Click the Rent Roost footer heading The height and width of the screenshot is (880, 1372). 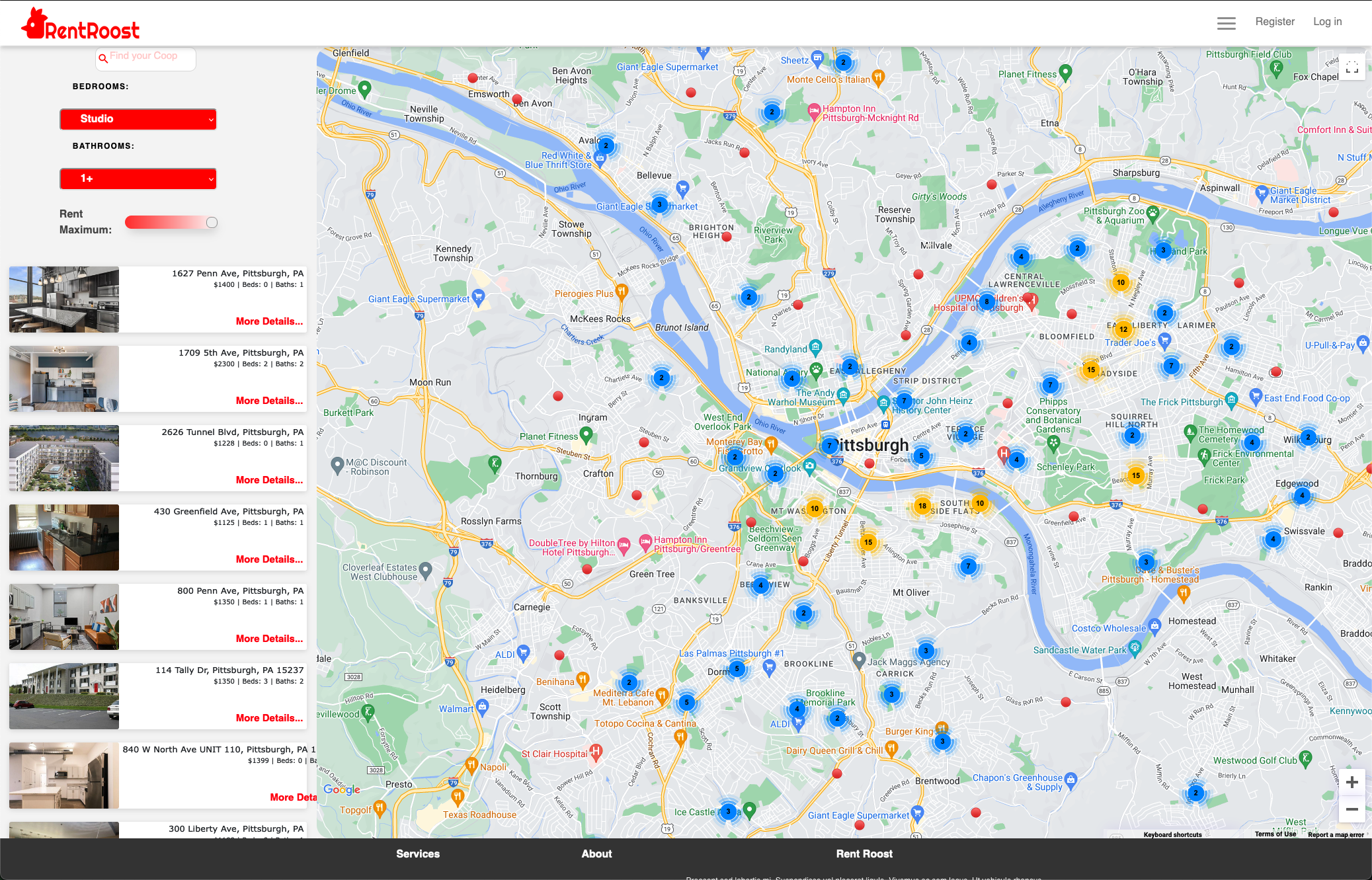click(x=864, y=854)
